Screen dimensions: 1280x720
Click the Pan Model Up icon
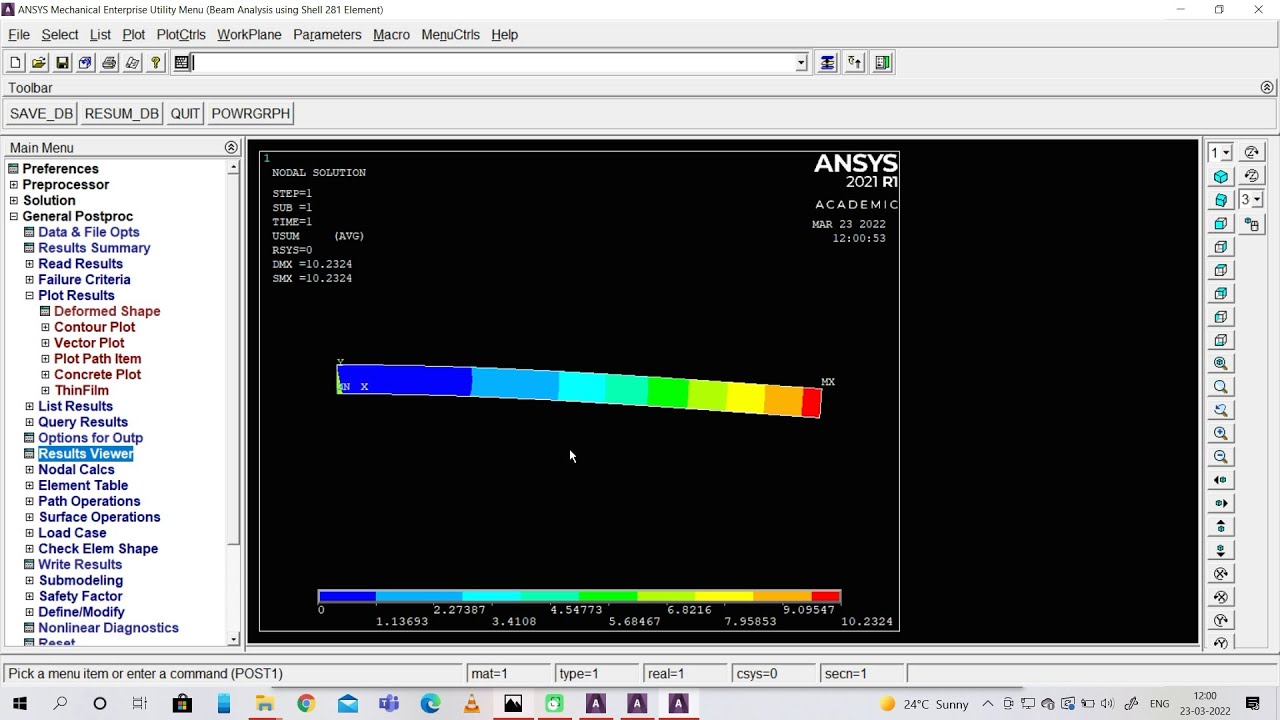pyautogui.click(x=1221, y=527)
